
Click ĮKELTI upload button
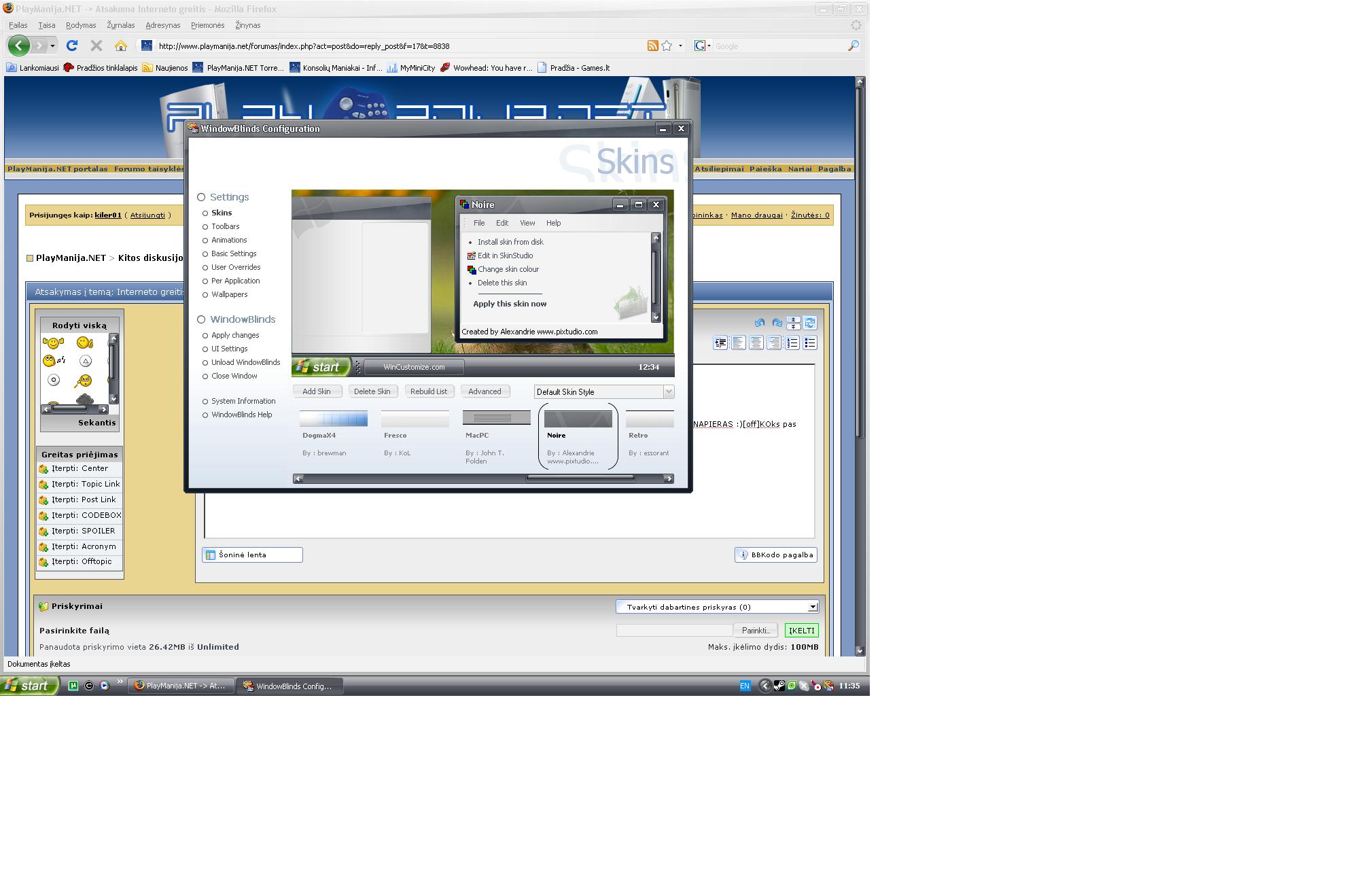coord(801,631)
